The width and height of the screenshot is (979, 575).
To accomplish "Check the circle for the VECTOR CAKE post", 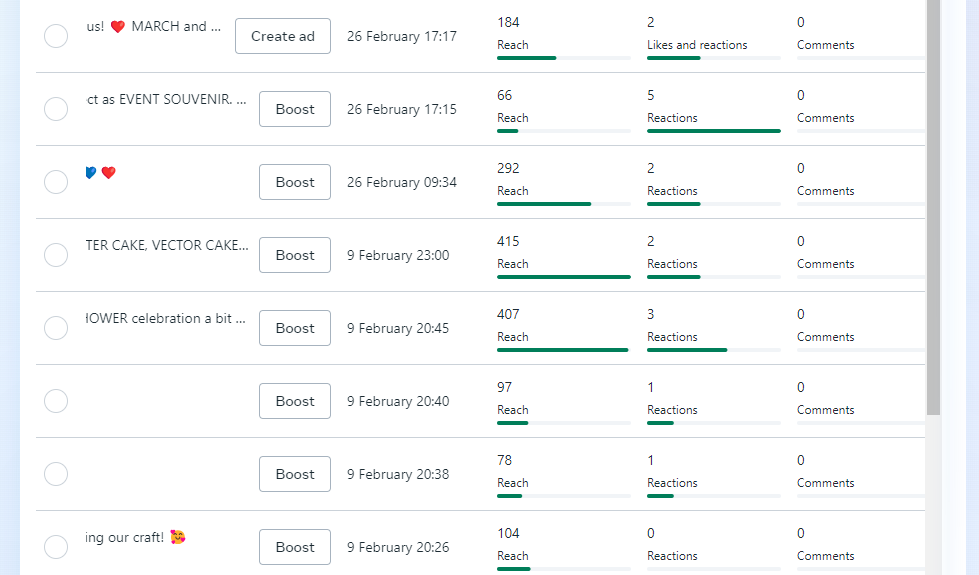I will click(56, 255).
